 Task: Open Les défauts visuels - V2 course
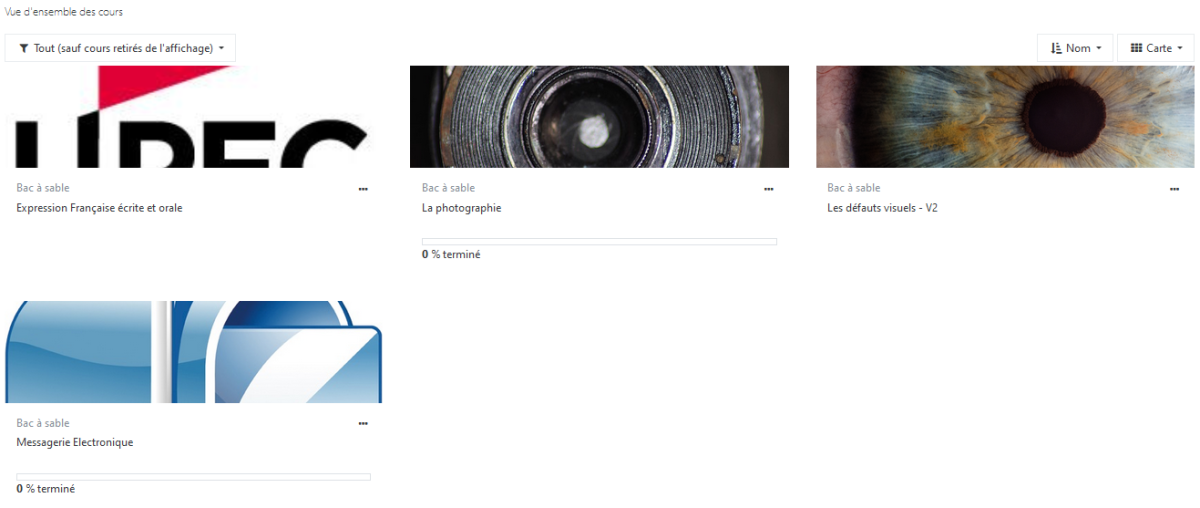[x=882, y=208]
